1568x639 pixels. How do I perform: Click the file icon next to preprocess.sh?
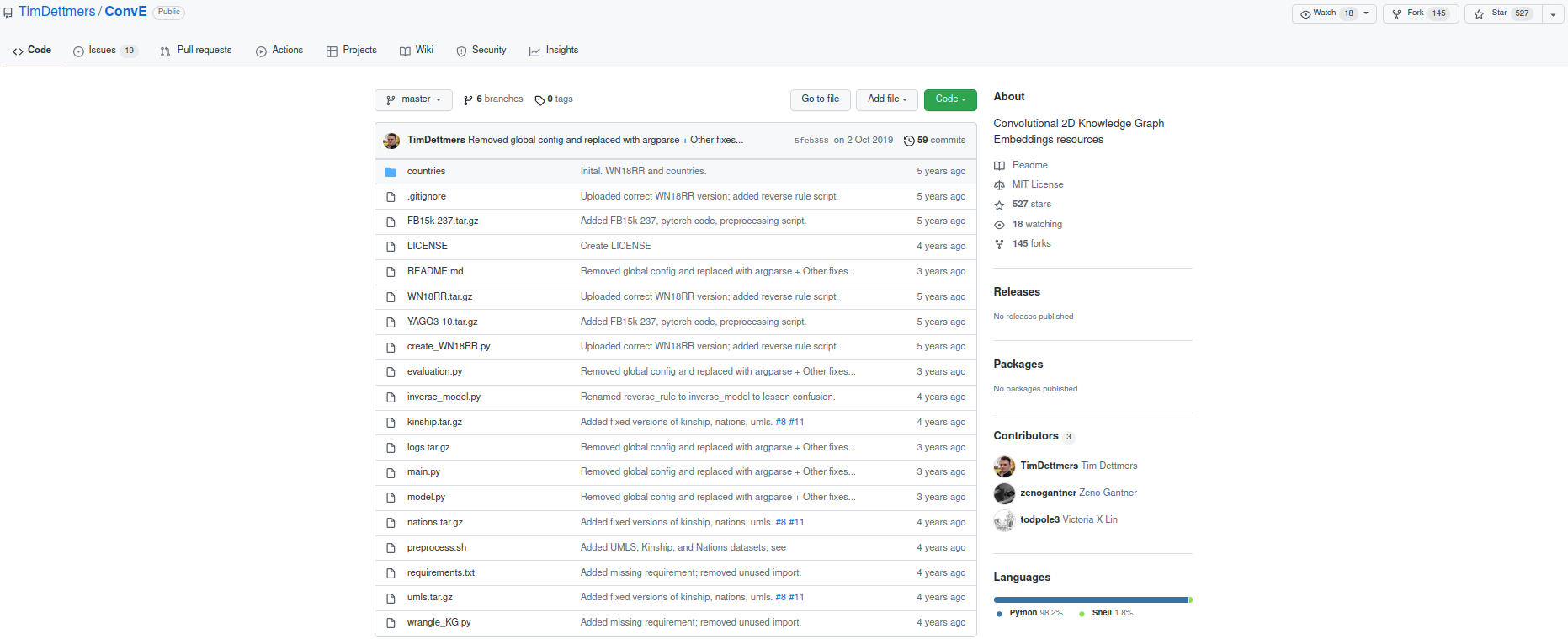click(x=391, y=548)
